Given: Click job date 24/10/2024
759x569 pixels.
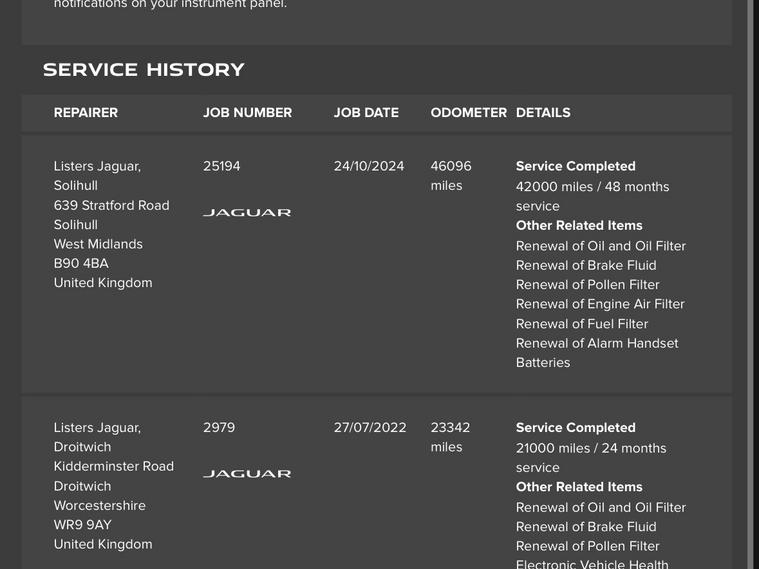Looking at the screenshot, I should (369, 166).
